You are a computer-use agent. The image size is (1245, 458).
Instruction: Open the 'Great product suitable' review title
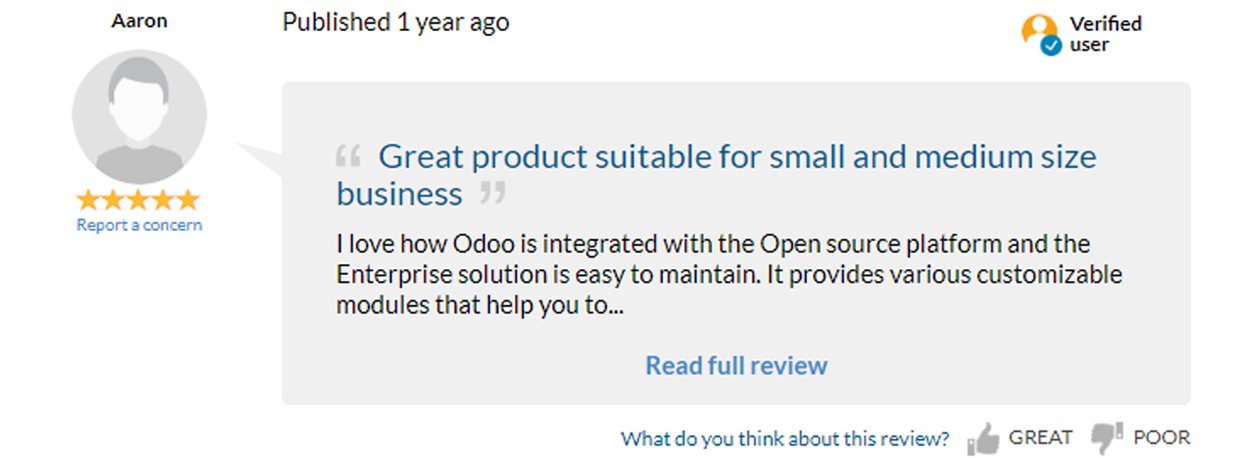click(x=717, y=175)
